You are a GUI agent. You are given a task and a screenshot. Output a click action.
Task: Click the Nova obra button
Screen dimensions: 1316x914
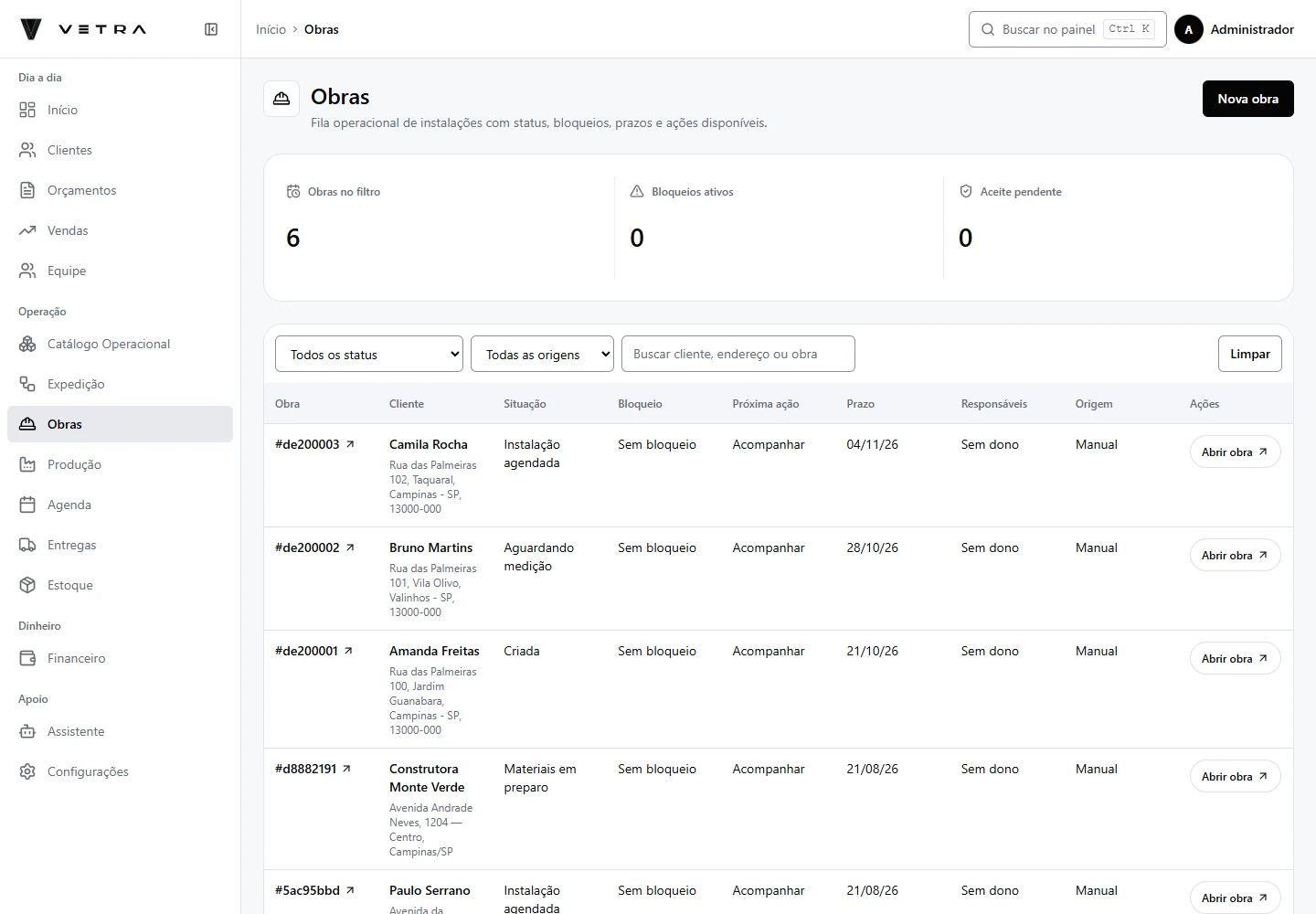(x=1247, y=99)
